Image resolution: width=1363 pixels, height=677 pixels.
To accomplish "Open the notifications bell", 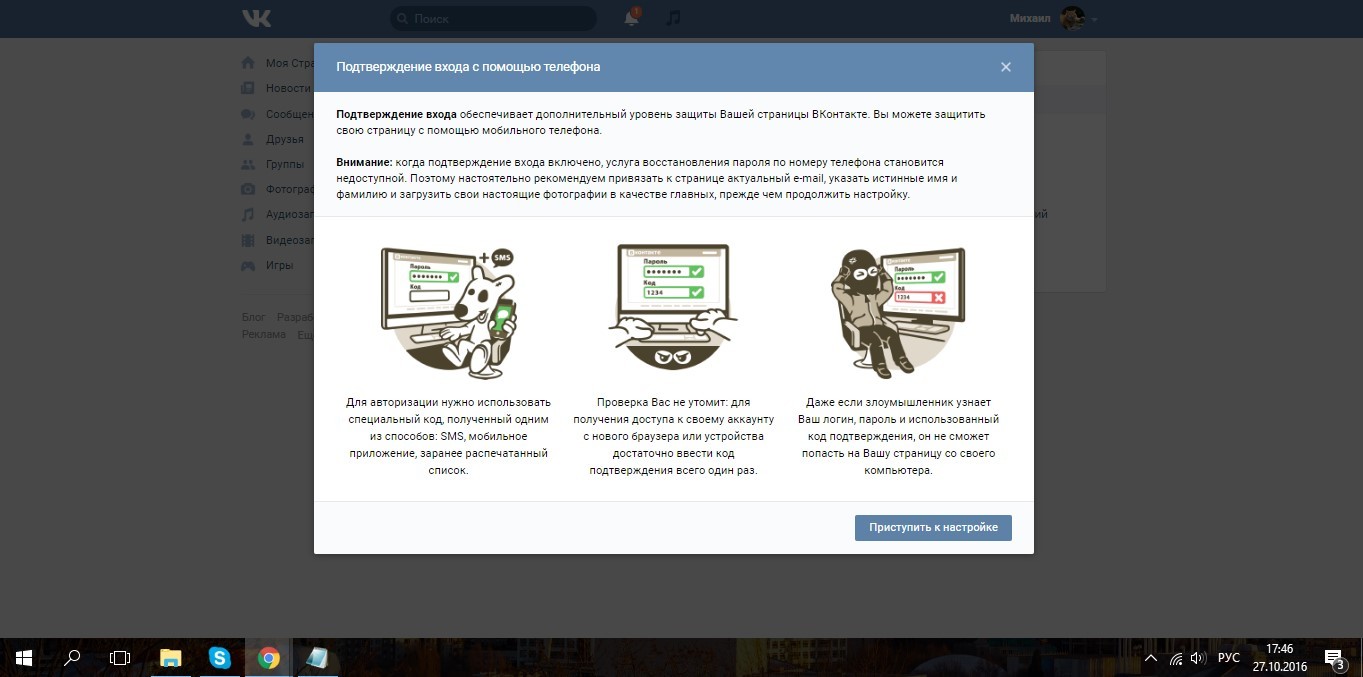I will pyautogui.click(x=631, y=18).
